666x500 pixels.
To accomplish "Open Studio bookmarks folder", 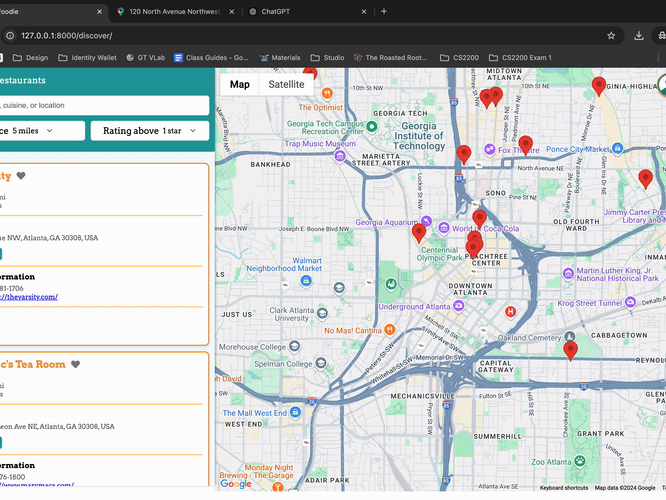I will [327, 58].
